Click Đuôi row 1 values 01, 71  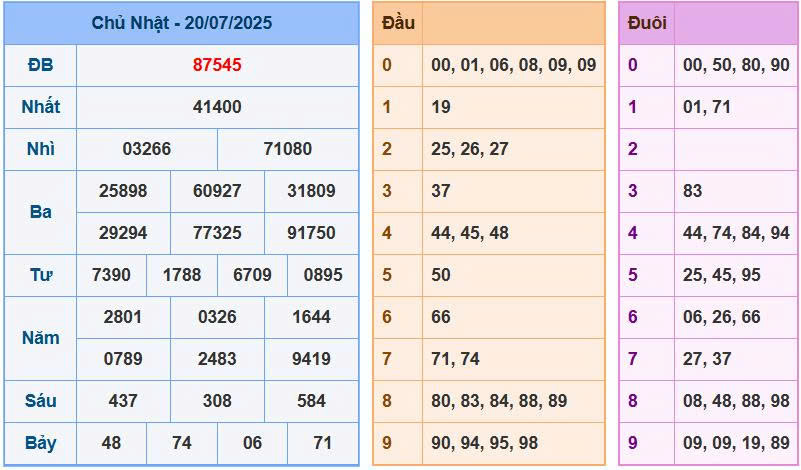coord(706,107)
